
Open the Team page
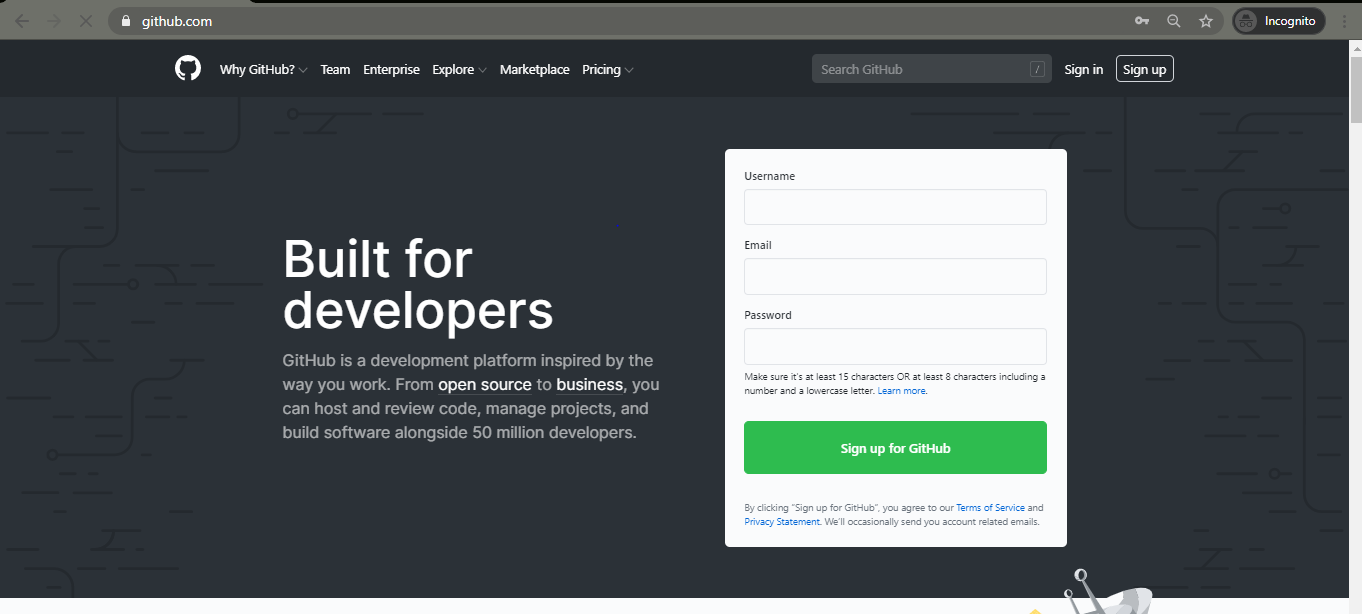coord(335,69)
